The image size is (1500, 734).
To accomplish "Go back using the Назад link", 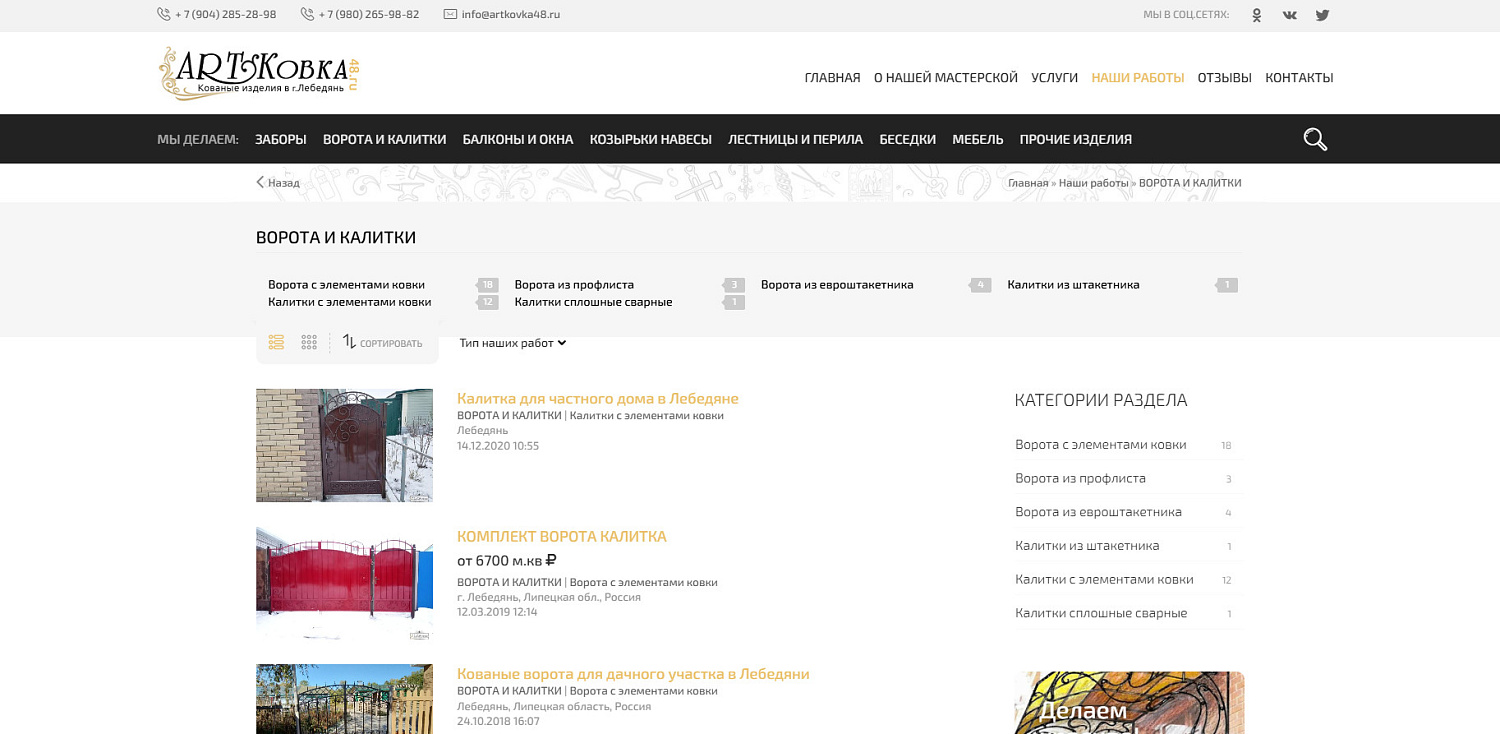I will [x=277, y=182].
